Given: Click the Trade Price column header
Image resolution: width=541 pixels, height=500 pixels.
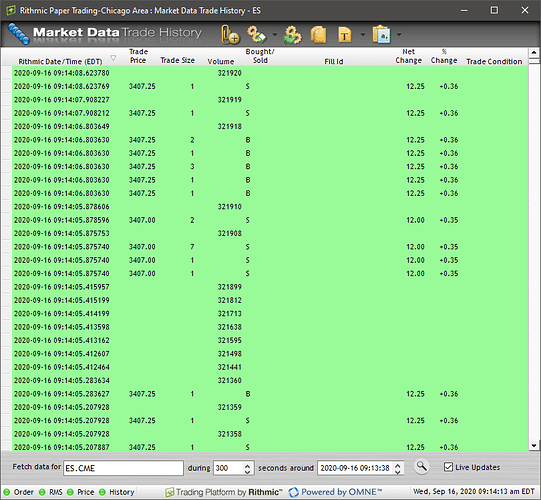Looking at the screenshot, I should (138, 56).
